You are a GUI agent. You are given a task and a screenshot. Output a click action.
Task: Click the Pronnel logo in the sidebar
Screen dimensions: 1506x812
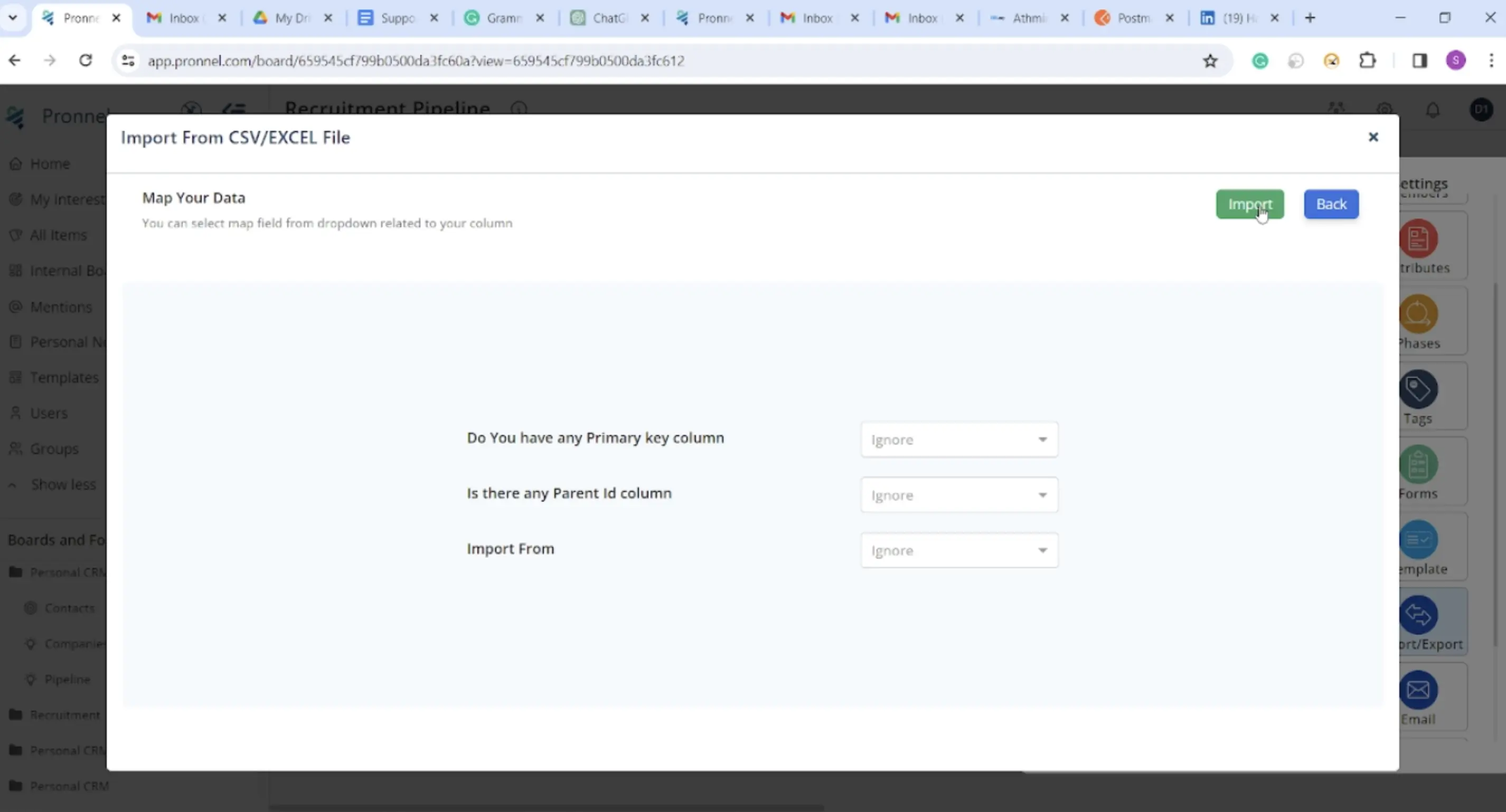point(16,117)
